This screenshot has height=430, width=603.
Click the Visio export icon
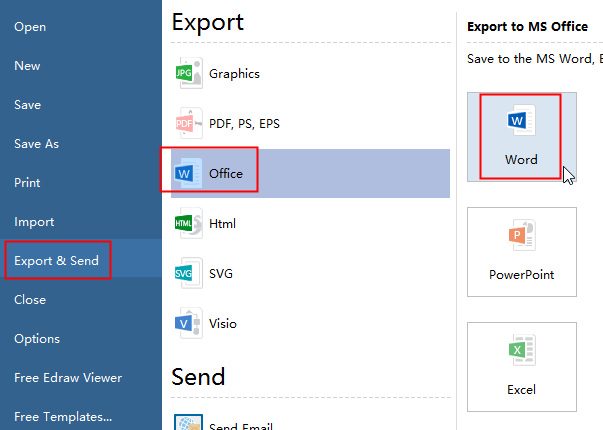tap(188, 323)
